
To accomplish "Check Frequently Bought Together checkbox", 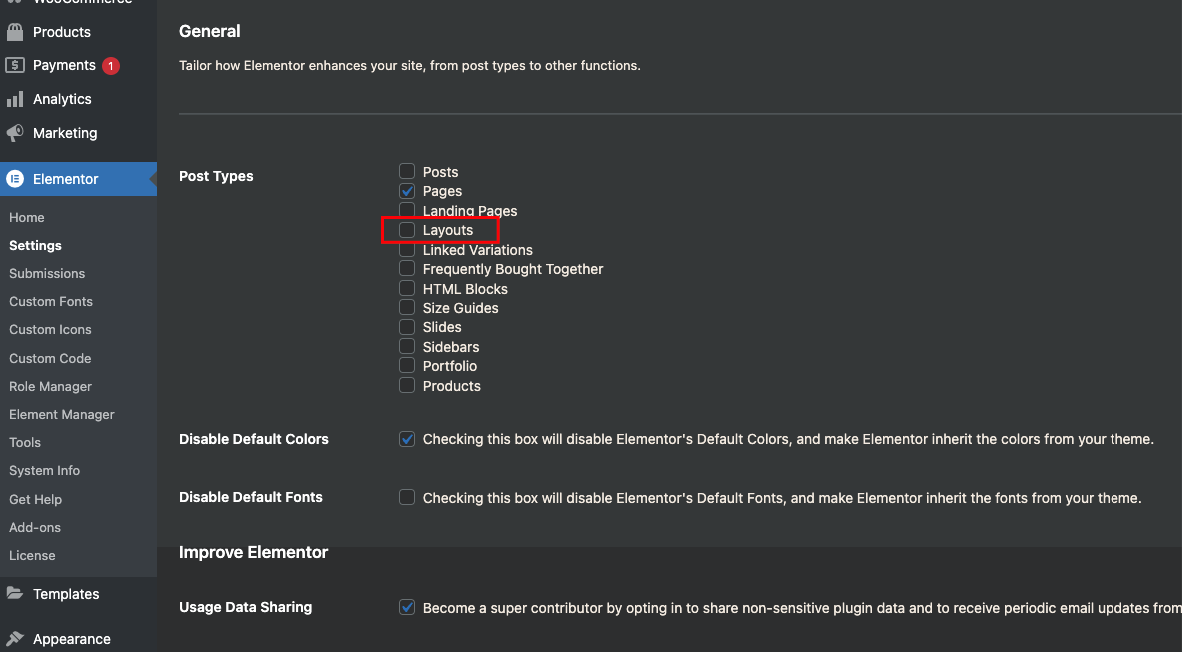I will pos(407,268).
